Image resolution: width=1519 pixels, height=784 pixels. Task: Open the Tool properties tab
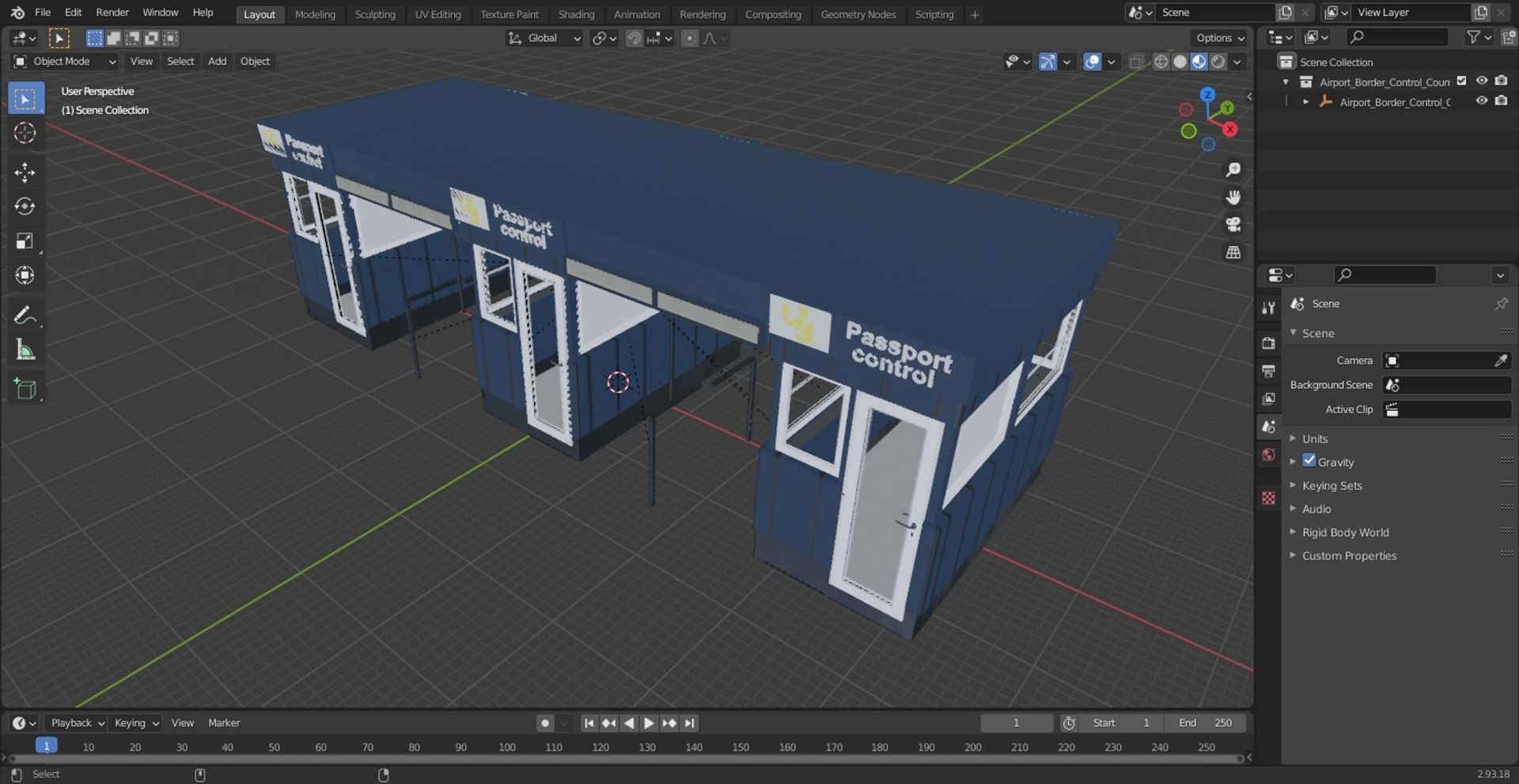1269,308
